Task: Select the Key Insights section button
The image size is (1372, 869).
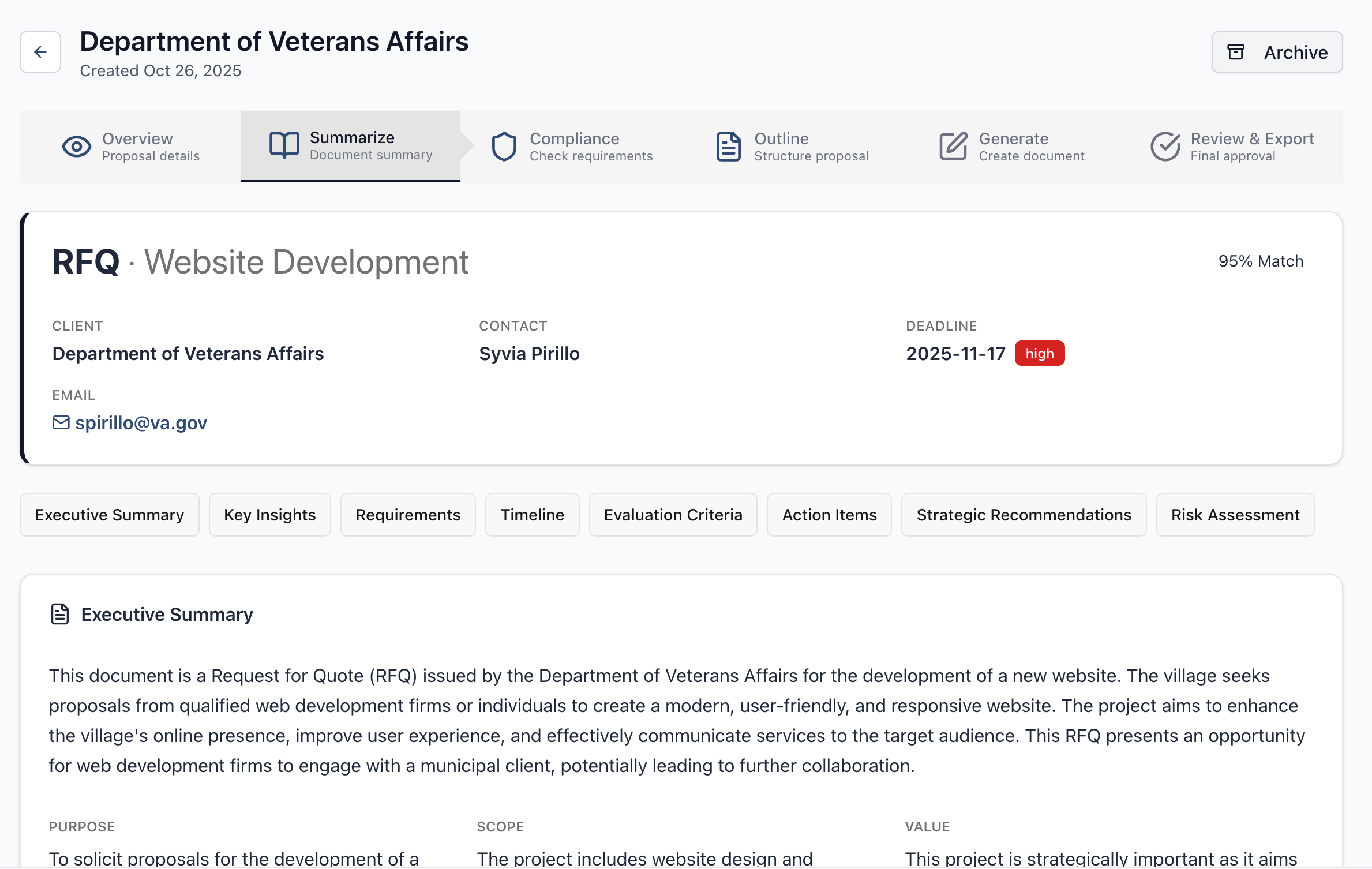Action: click(269, 515)
